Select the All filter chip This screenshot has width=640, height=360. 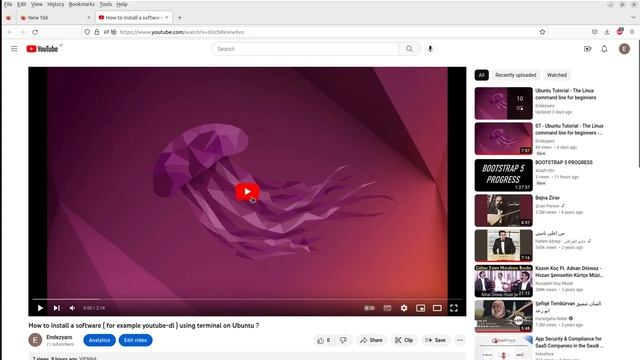click(x=482, y=75)
